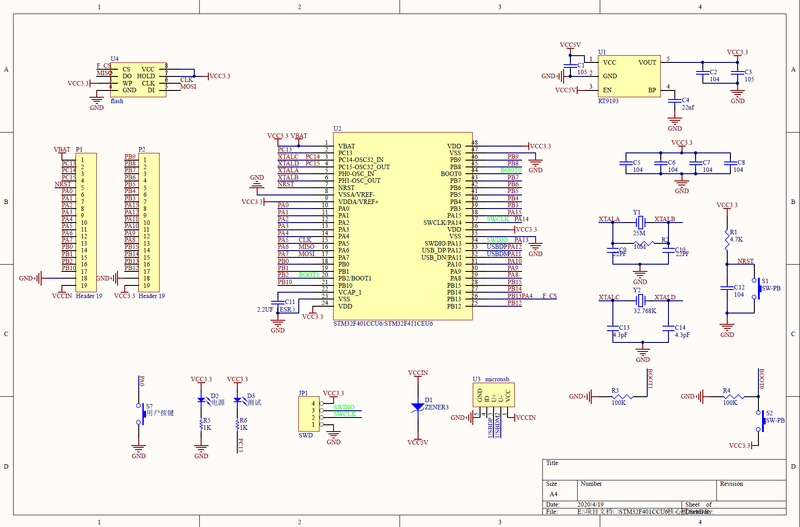Select the D3 test LED symbol
This screenshot has height=527, width=800.
tap(237, 400)
